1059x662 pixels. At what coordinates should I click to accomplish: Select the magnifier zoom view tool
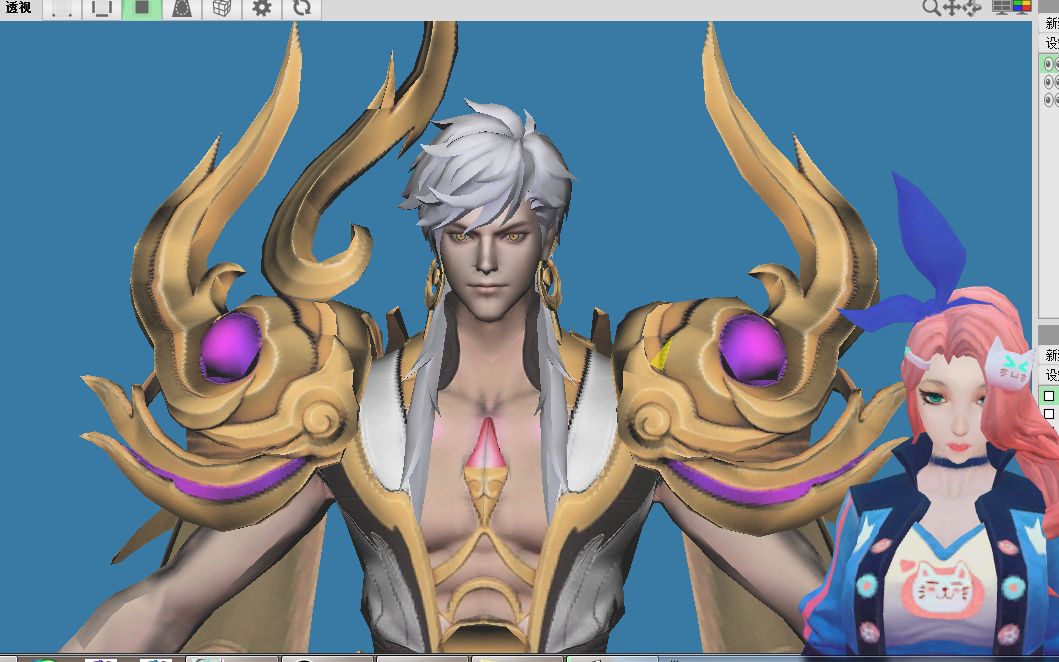[931, 7]
